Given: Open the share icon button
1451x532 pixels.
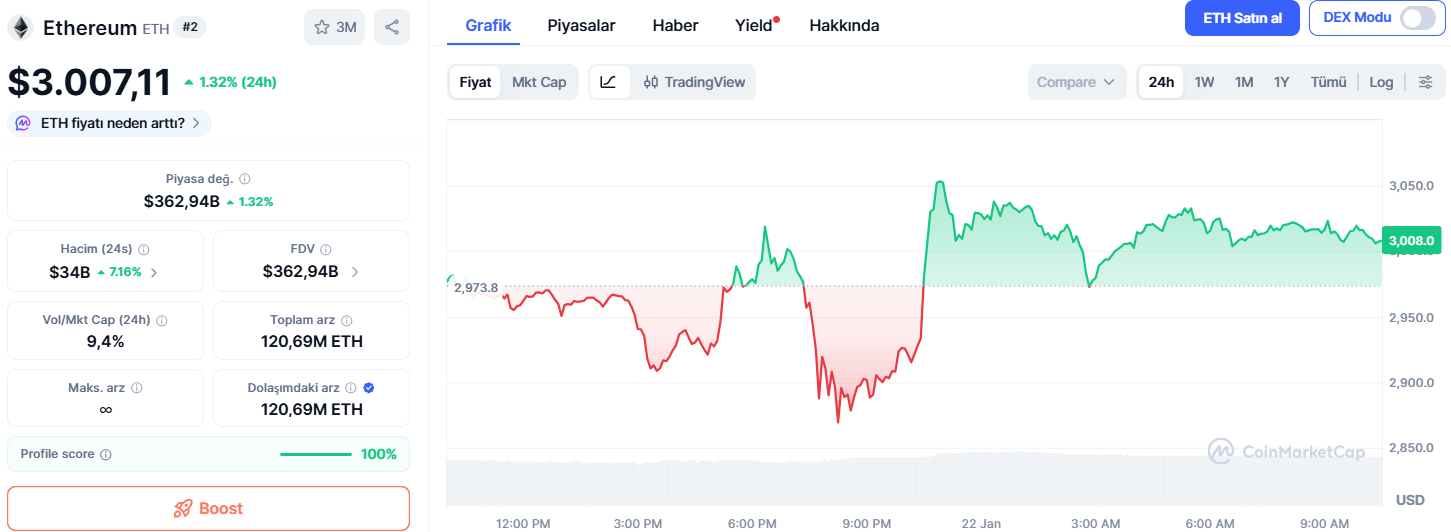Looking at the screenshot, I should click(392, 27).
